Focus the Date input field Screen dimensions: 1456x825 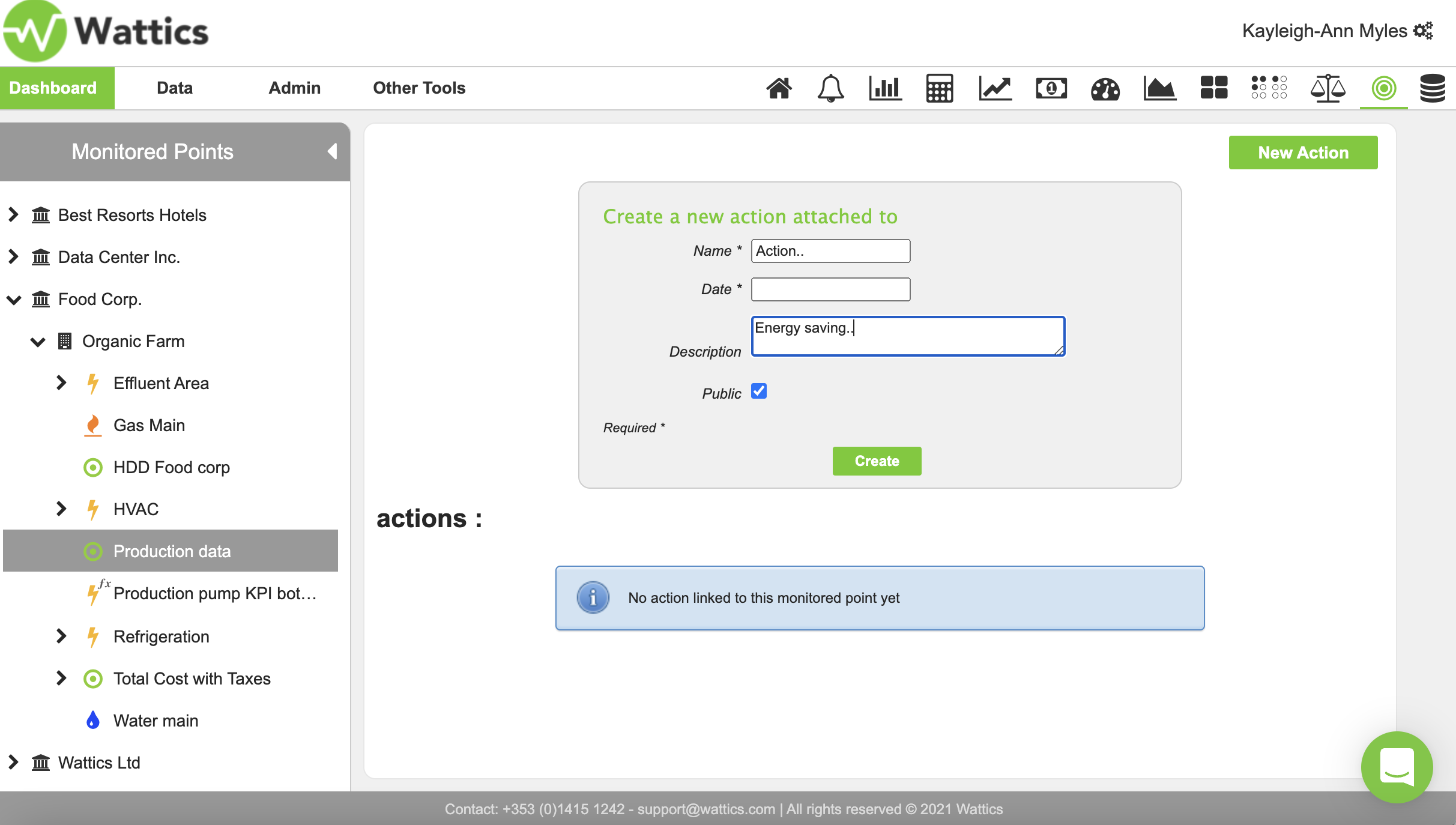(x=830, y=289)
